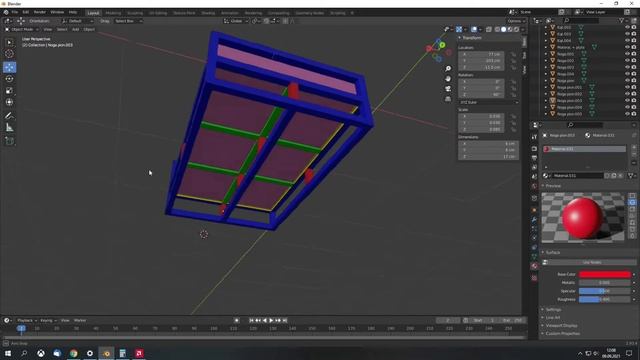
Task: Pick the Measure ruler tool
Action: (9, 128)
